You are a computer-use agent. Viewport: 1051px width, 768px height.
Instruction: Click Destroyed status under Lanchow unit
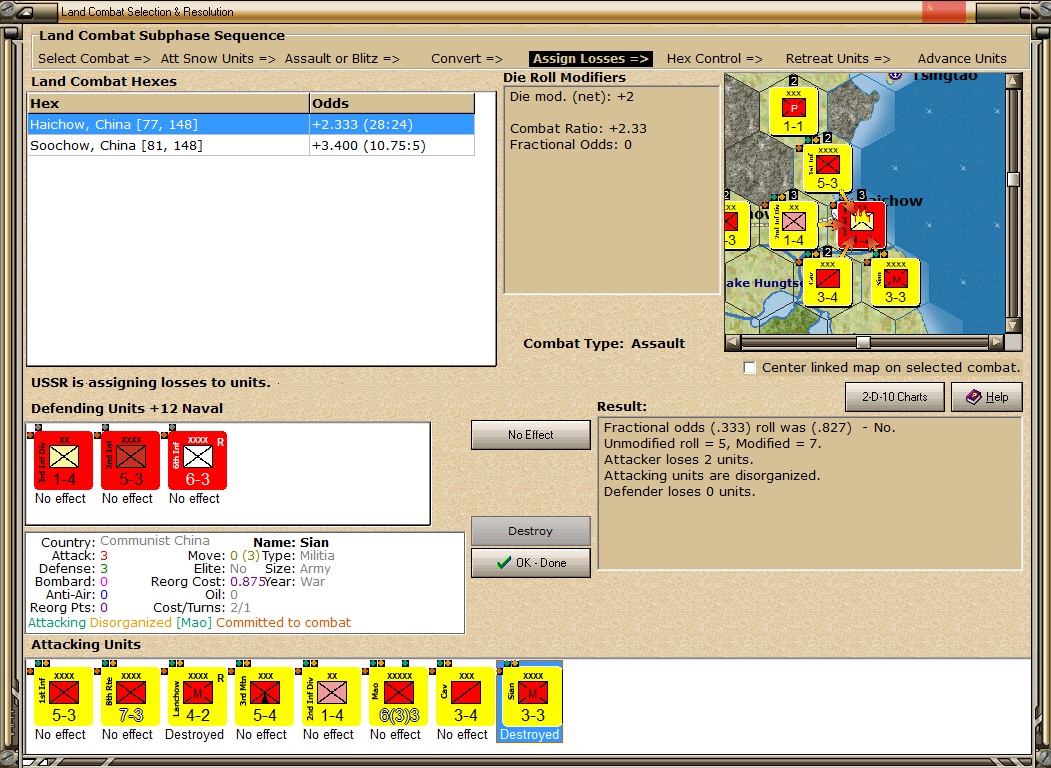[194, 734]
